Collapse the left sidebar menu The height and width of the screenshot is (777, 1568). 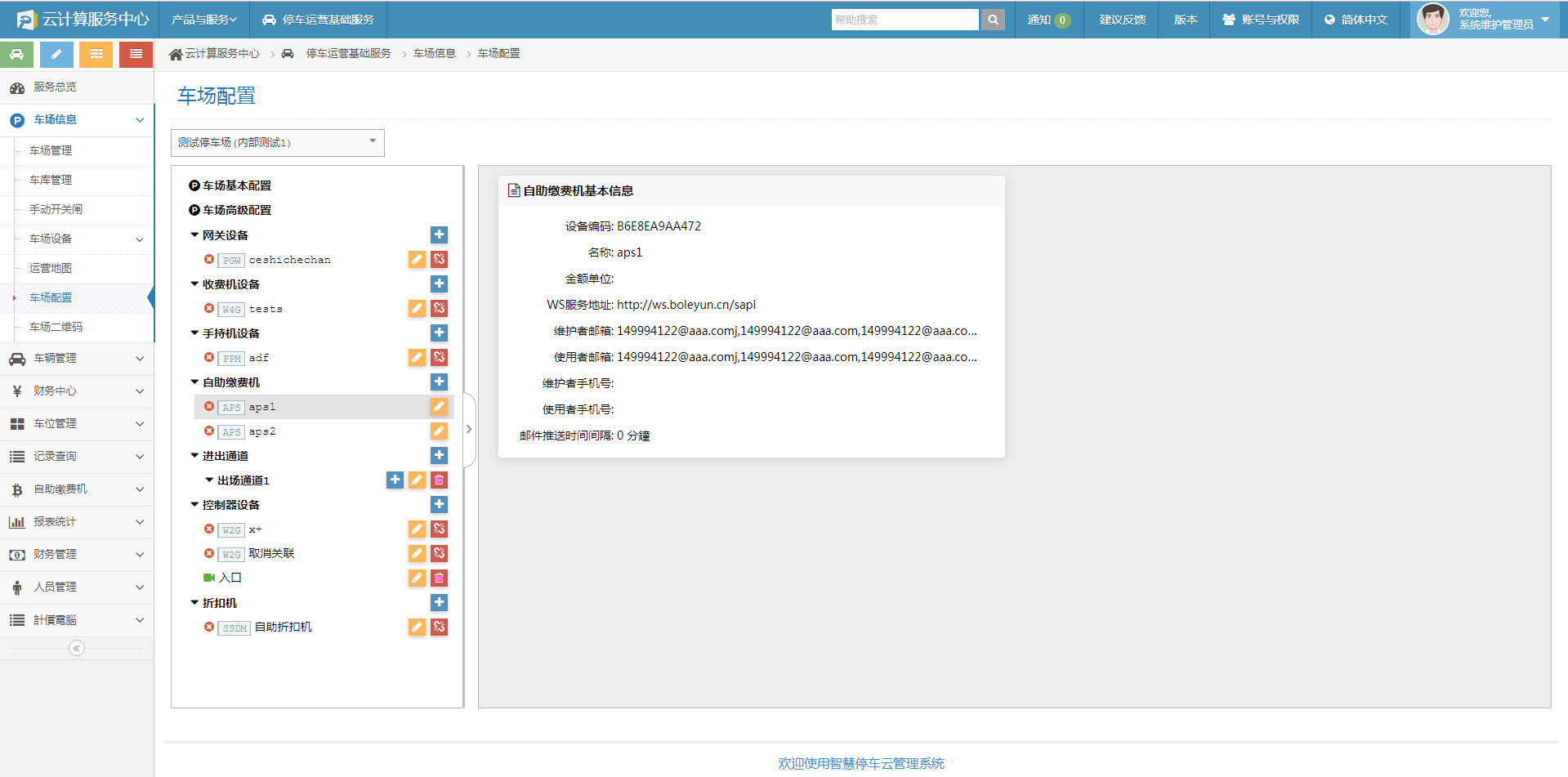point(77,648)
